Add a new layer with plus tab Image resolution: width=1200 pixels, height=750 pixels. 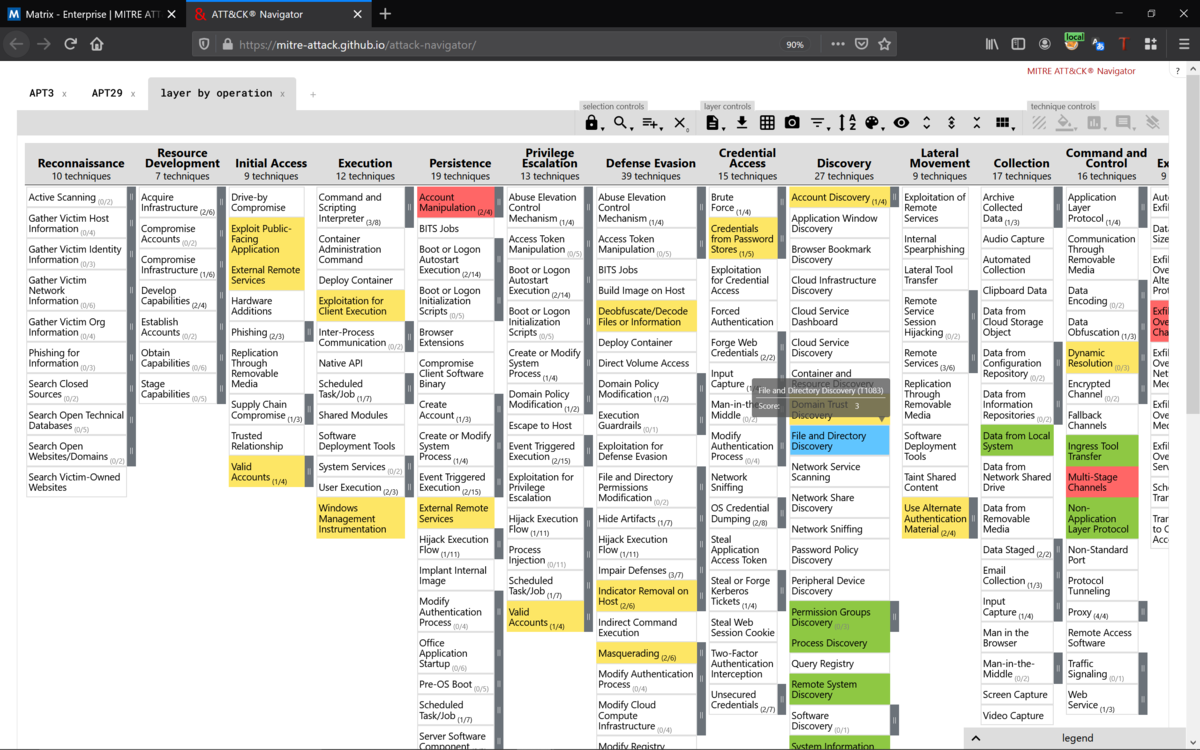[312, 94]
